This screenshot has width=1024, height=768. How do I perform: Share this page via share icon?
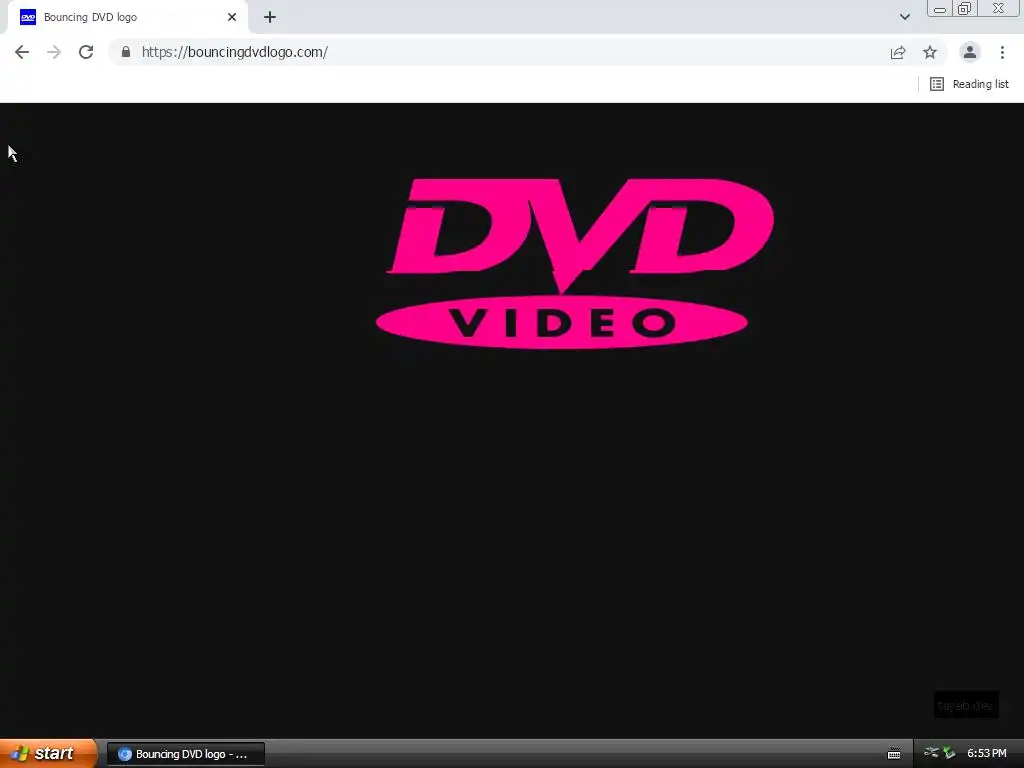(898, 52)
